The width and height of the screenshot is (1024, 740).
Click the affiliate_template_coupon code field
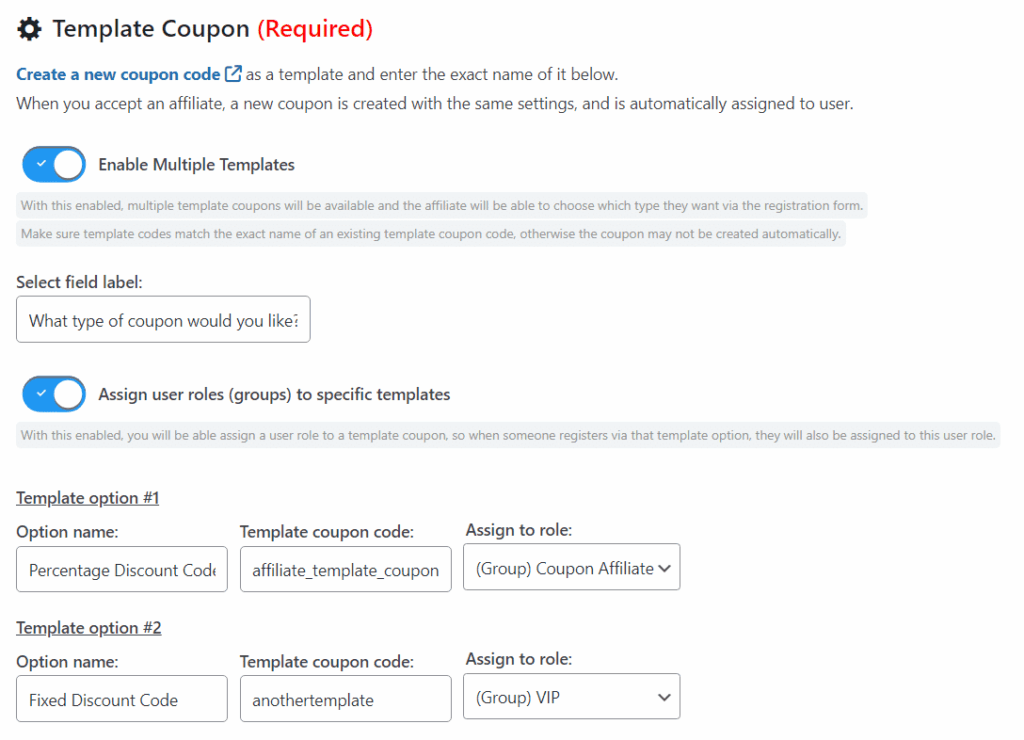pos(345,570)
